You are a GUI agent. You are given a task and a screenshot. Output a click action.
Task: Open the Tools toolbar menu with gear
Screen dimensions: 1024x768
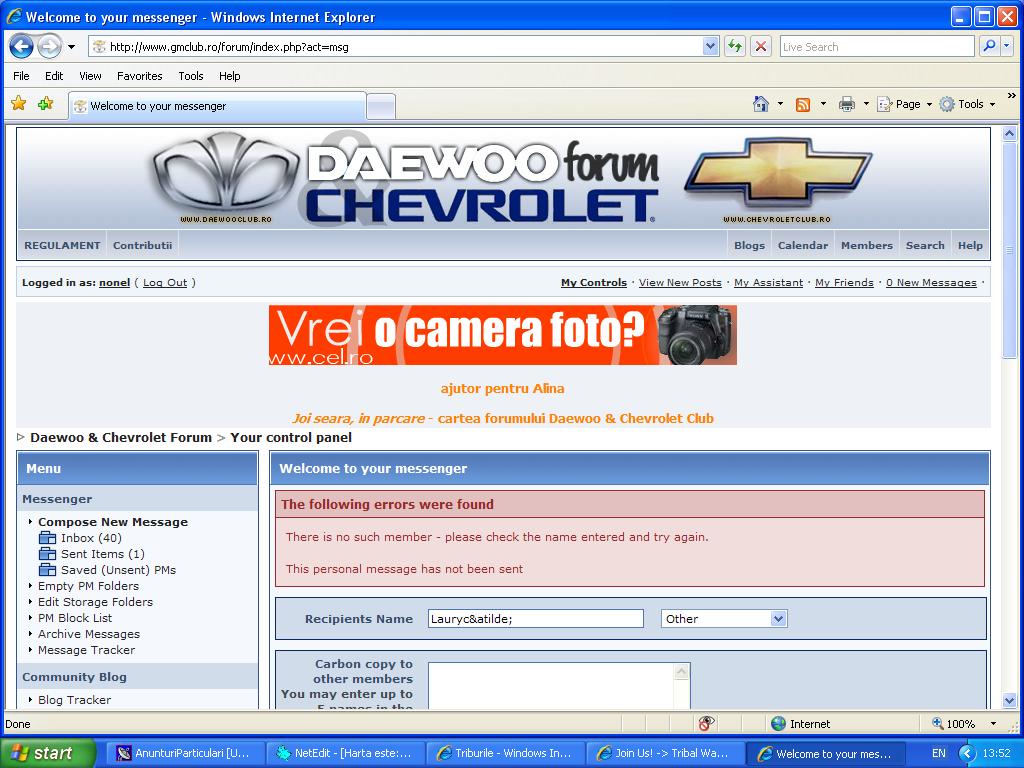967,104
